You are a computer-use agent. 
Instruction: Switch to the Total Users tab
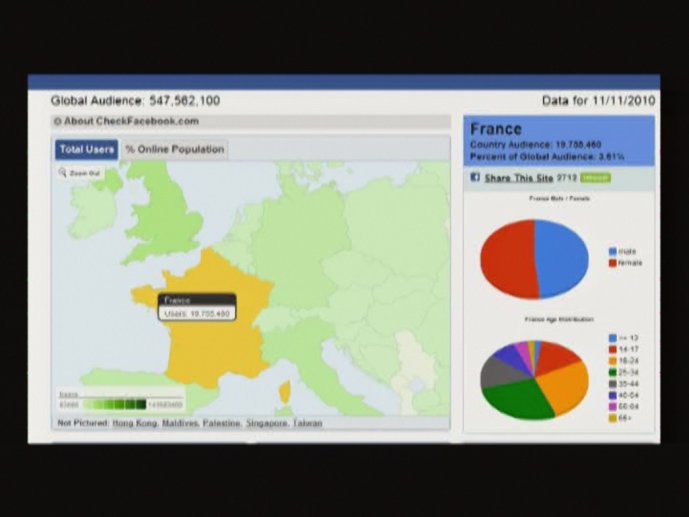[x=87, y=149]
